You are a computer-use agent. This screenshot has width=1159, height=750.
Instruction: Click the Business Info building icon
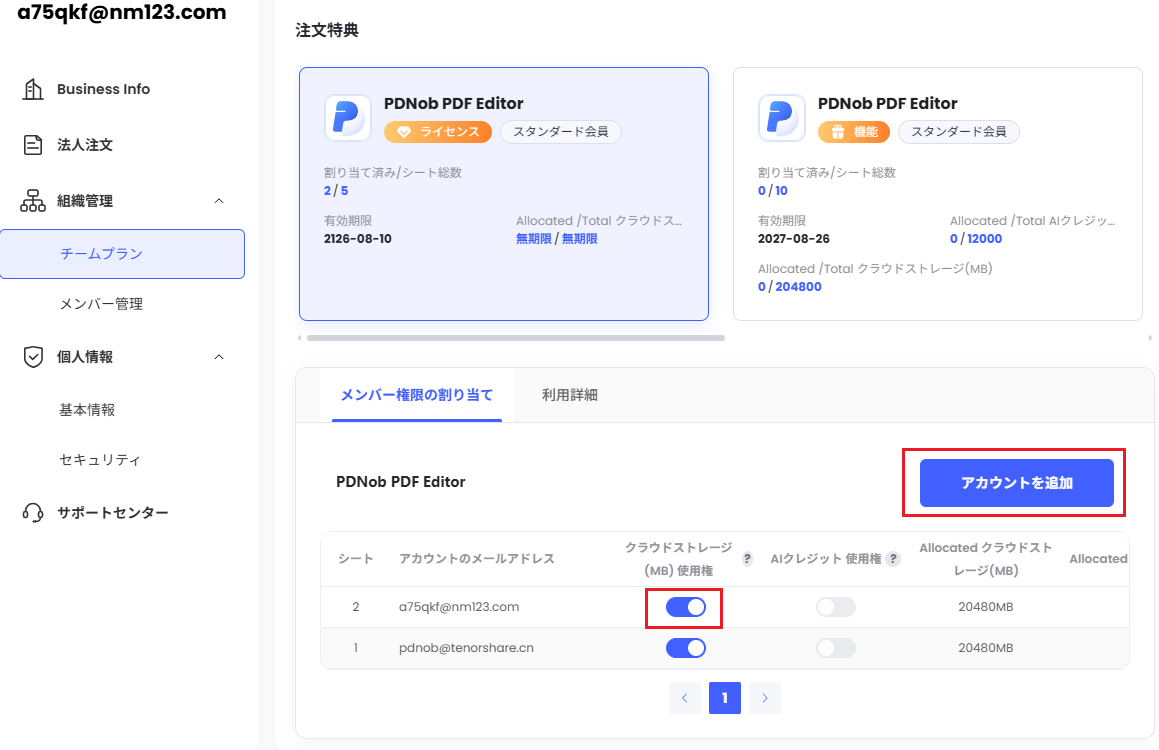[x=33, y=89]
